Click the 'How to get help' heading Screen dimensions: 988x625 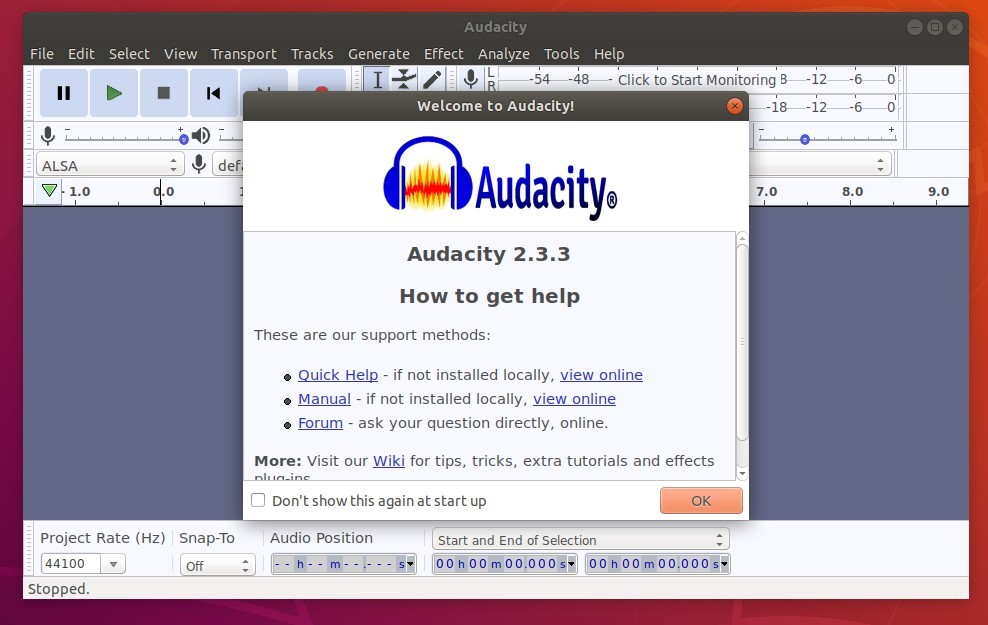[490, 296]
